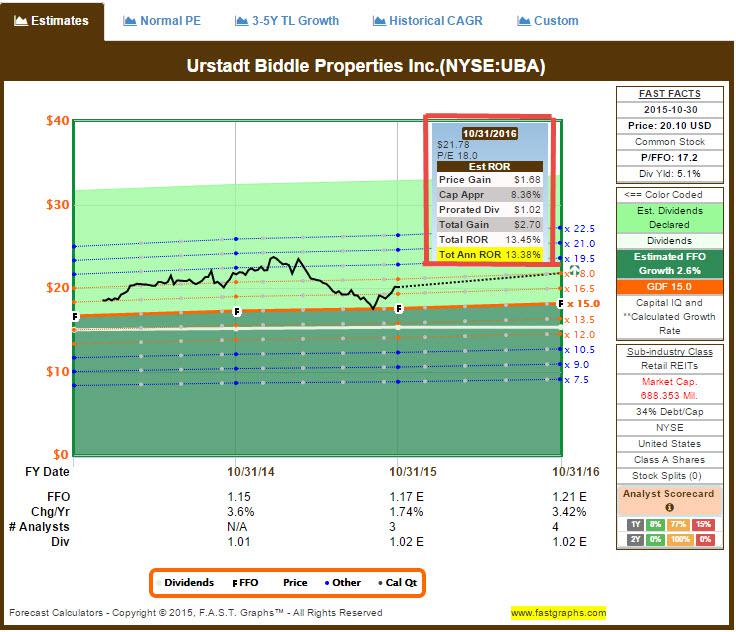
Task: Click the 1.21 E FFO estimate value
Action: pyautogui.click(x=569, y=497)
